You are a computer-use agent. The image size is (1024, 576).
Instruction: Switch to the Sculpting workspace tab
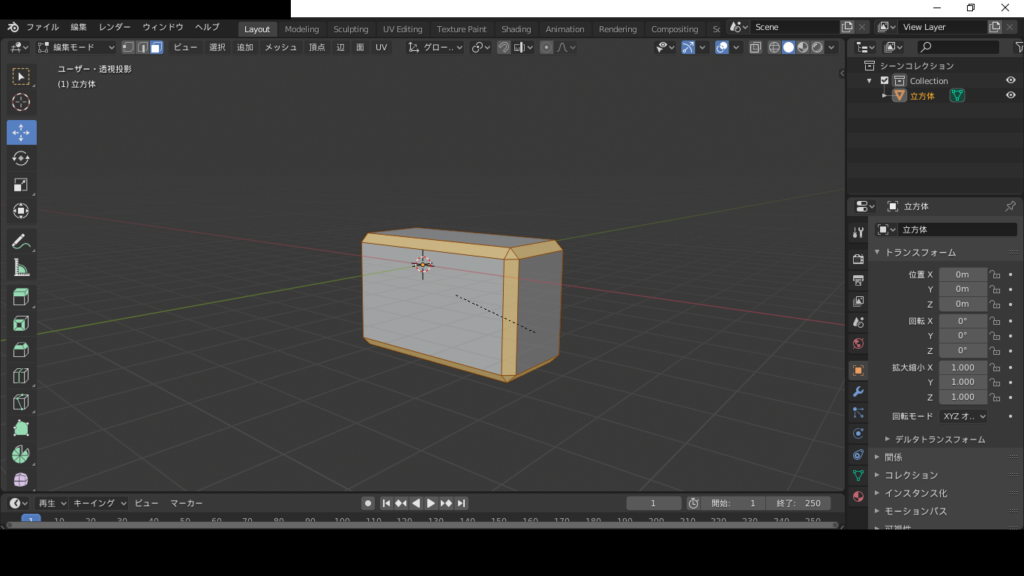(350, 29)
